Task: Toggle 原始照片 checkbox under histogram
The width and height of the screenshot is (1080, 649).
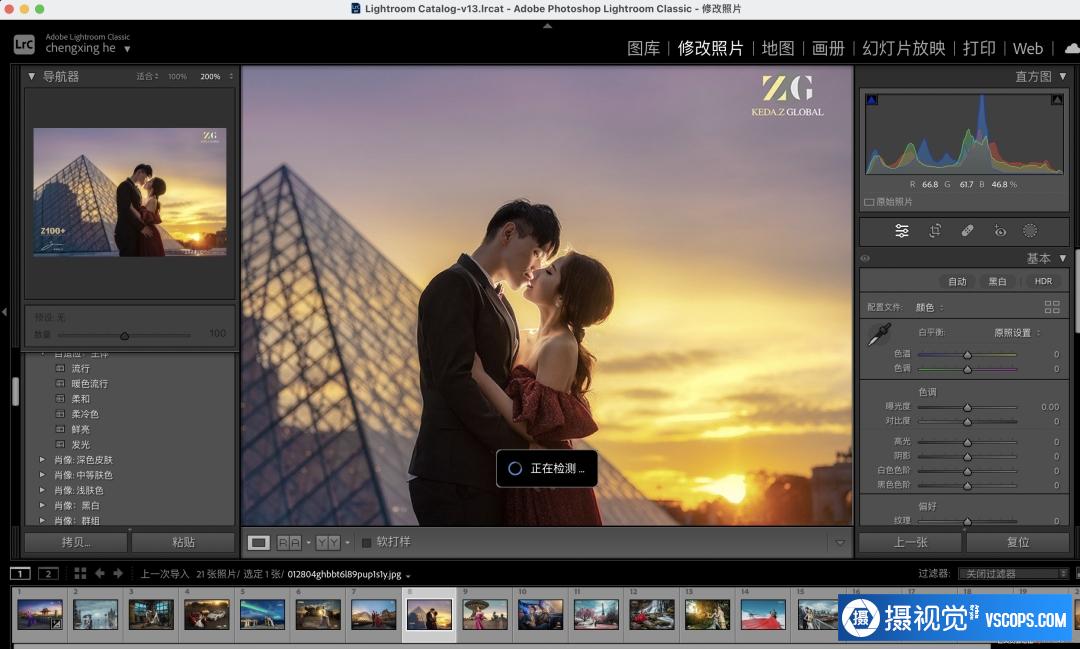Action: [x=869, y=202]
